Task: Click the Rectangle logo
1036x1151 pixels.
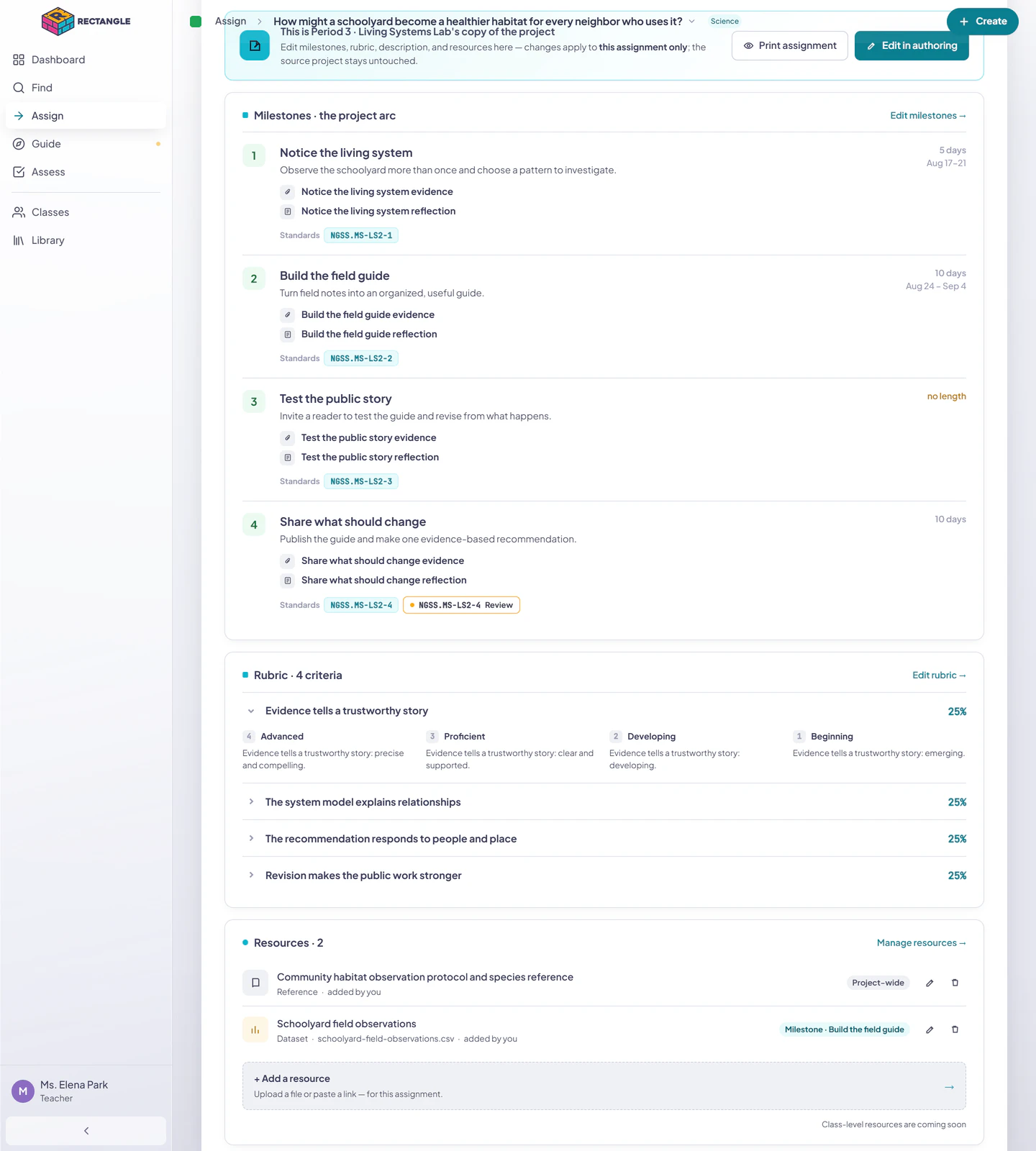Action: pyautogui.click(x=86, y=22)
